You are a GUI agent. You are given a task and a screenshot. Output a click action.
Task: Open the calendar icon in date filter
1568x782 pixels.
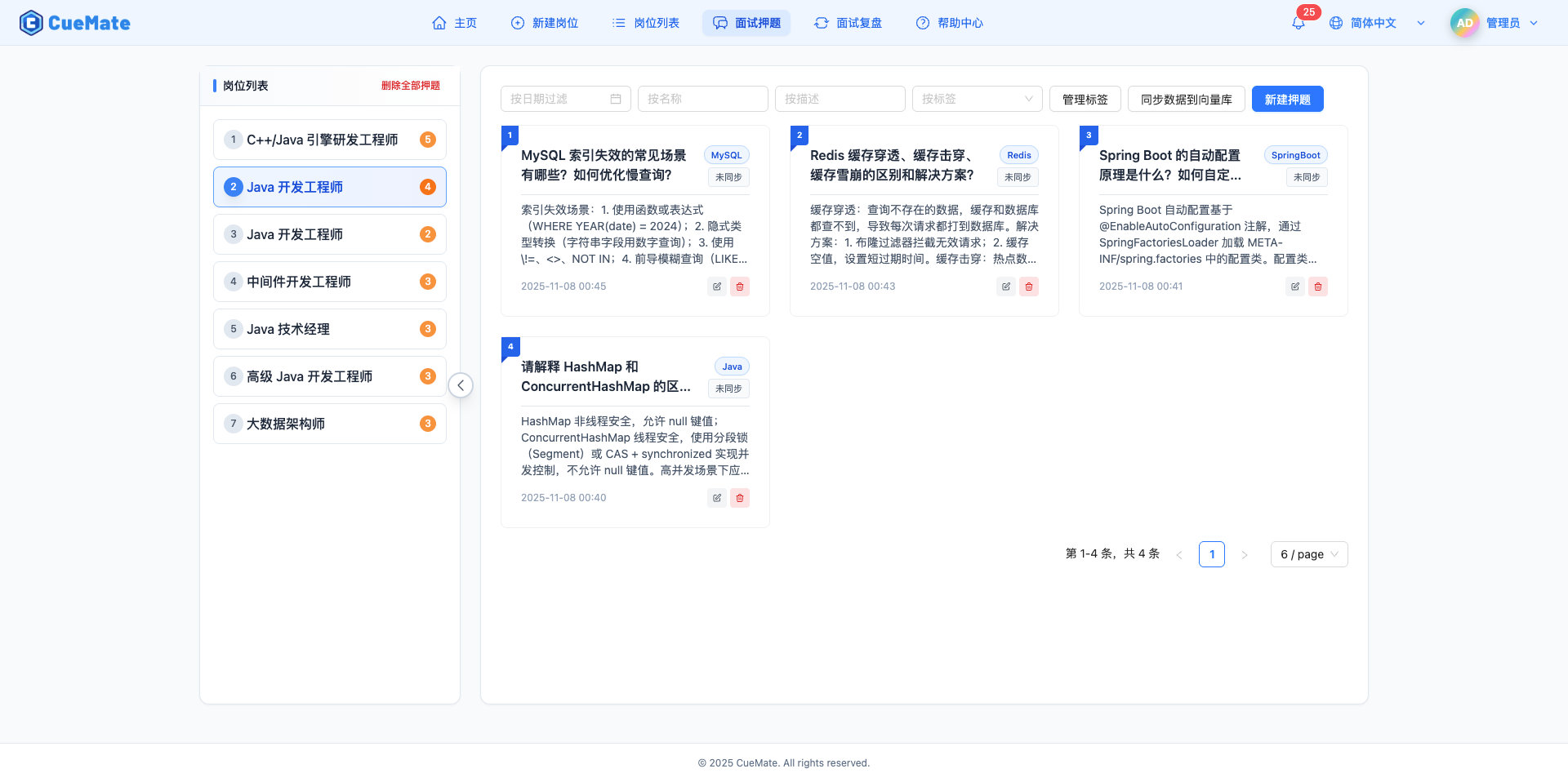point(617,98)
